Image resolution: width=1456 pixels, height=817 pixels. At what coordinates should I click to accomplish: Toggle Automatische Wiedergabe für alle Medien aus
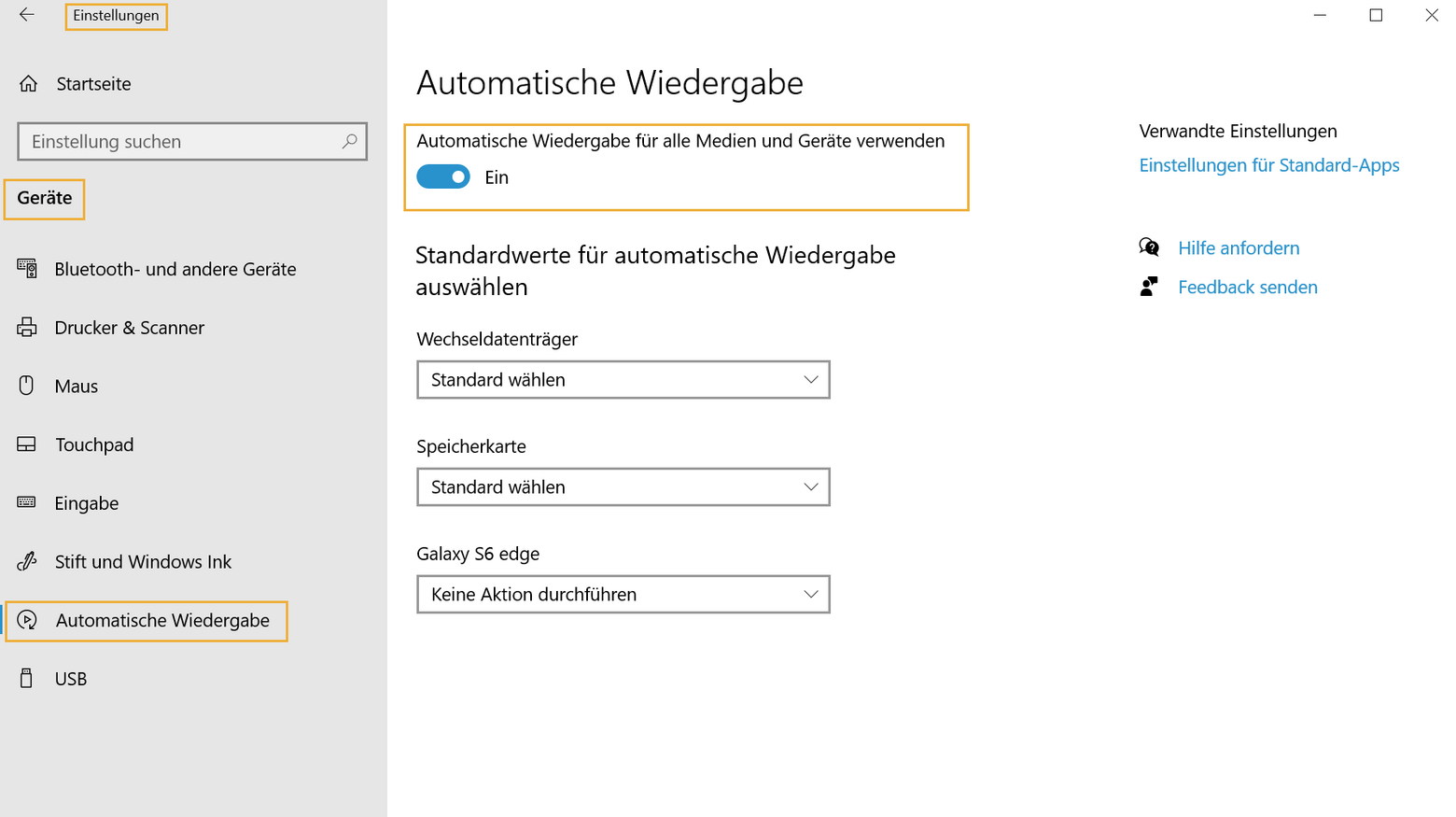point(443,176)
